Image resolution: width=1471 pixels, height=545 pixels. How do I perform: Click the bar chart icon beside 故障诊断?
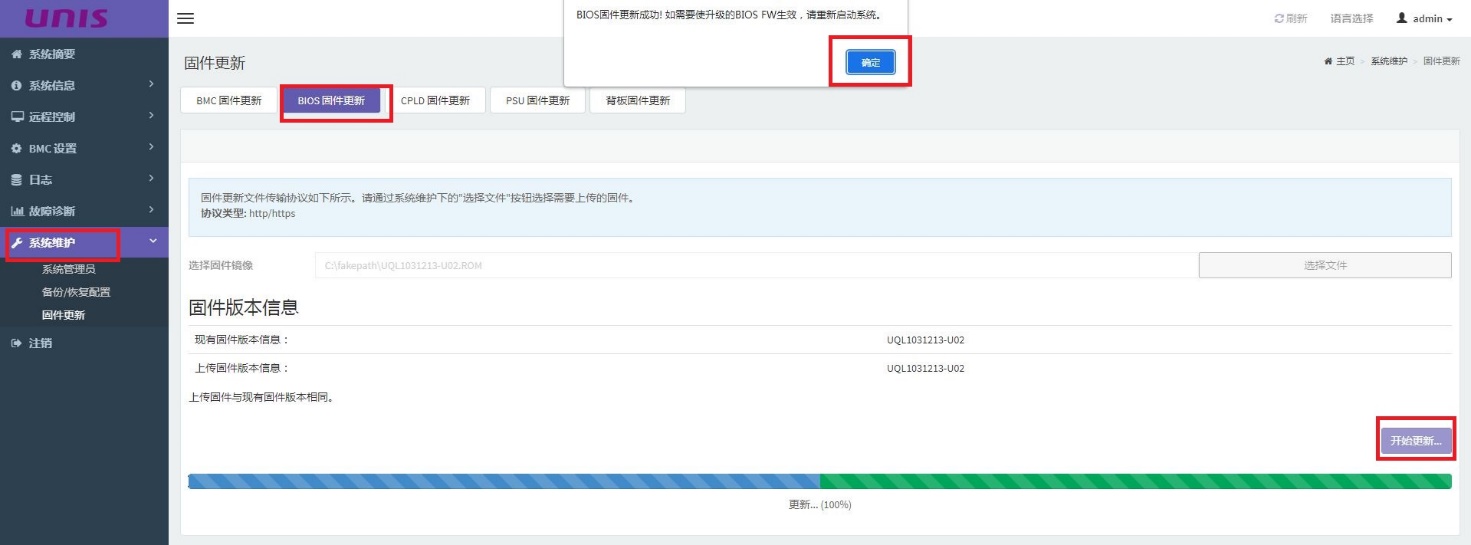(16, 211)
